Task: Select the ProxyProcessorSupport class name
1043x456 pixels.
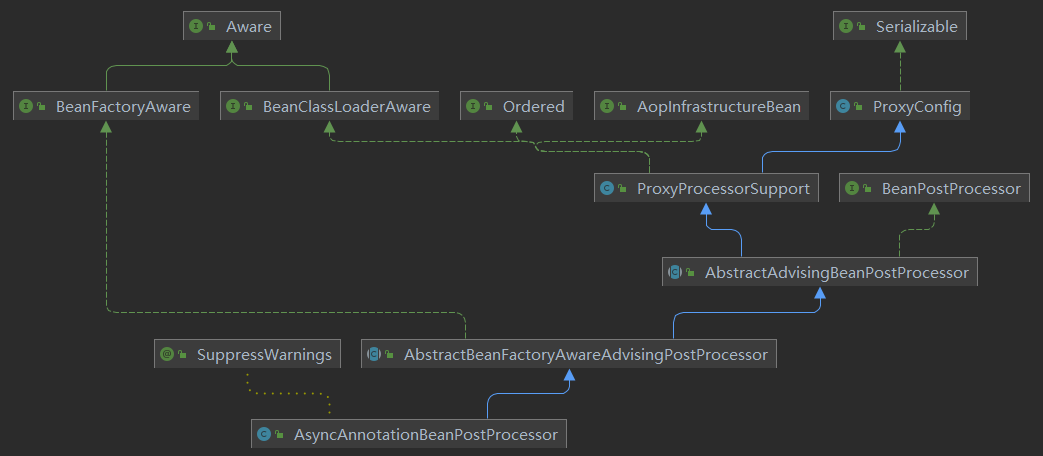Action: click(x=723, y=188)
